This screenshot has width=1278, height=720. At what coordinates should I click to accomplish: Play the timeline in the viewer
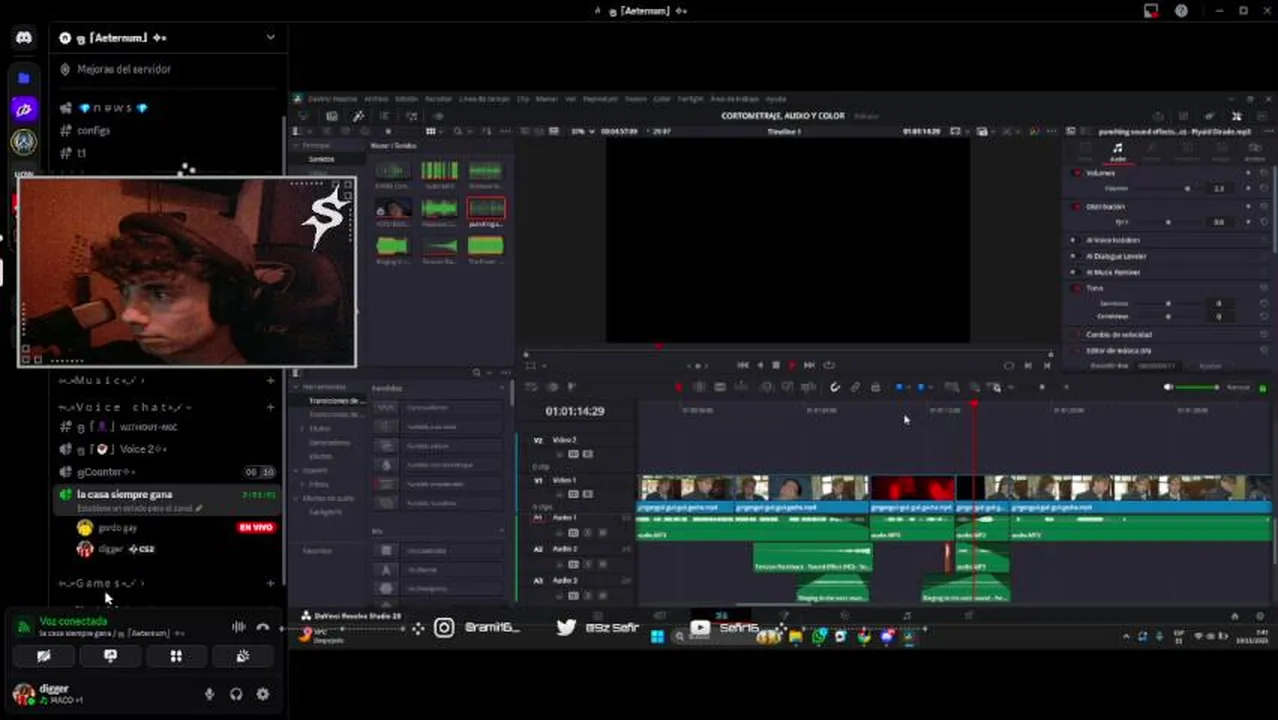(x=792, y=365)
